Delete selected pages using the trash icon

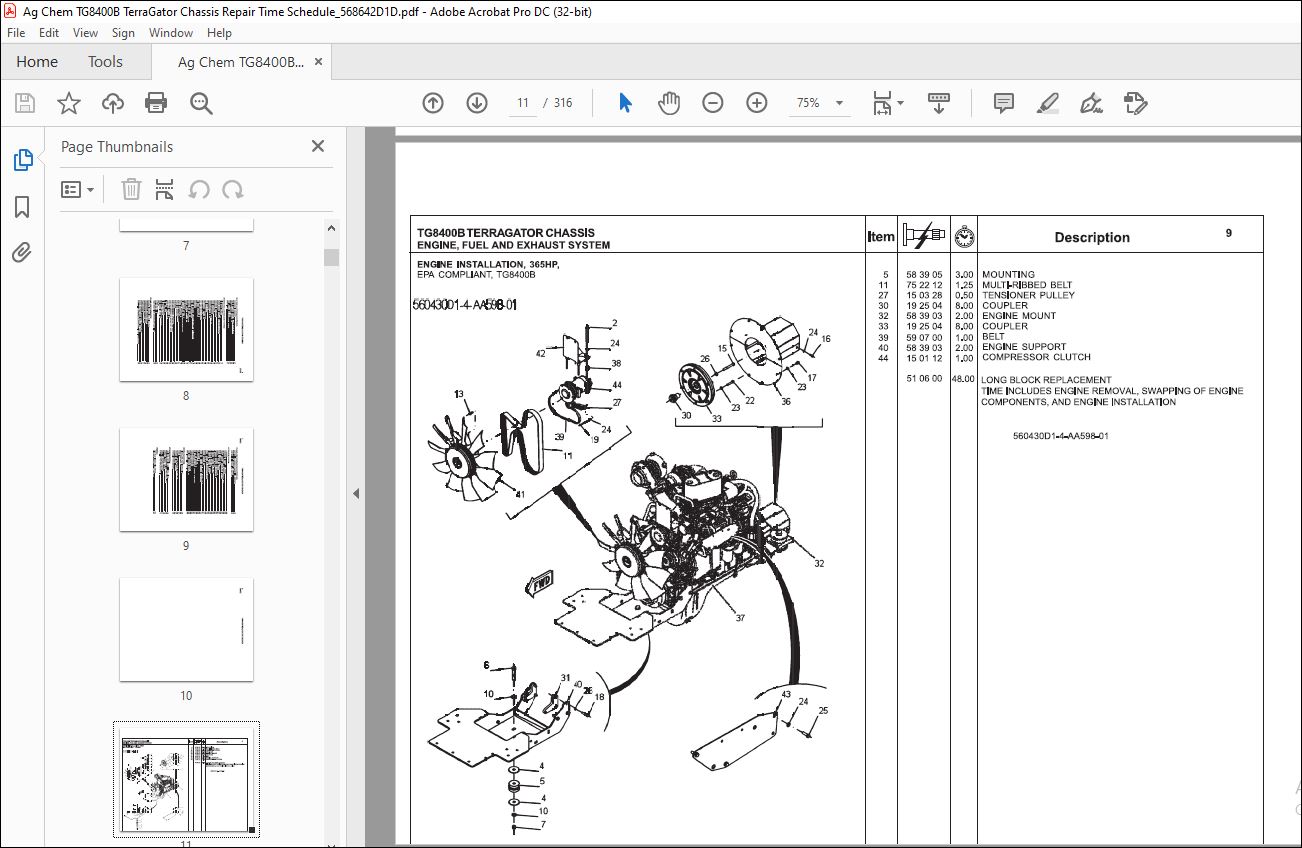(x=131, y=189)
